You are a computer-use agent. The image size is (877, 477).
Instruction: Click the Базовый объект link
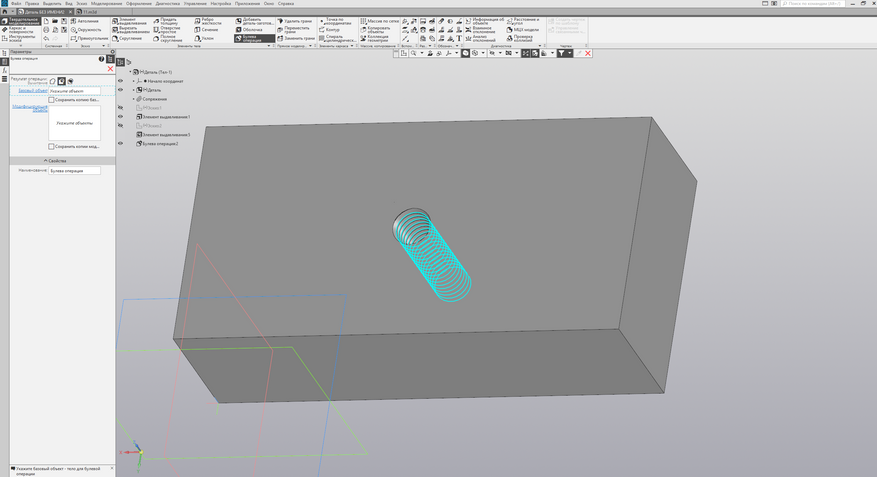tap(33, 91)
